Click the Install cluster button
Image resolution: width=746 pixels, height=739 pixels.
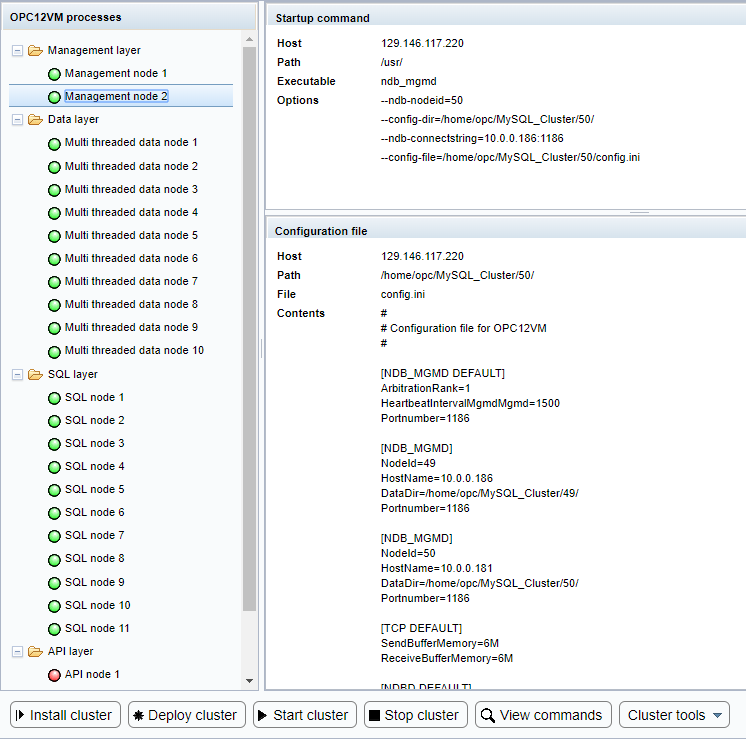[65, 715]
